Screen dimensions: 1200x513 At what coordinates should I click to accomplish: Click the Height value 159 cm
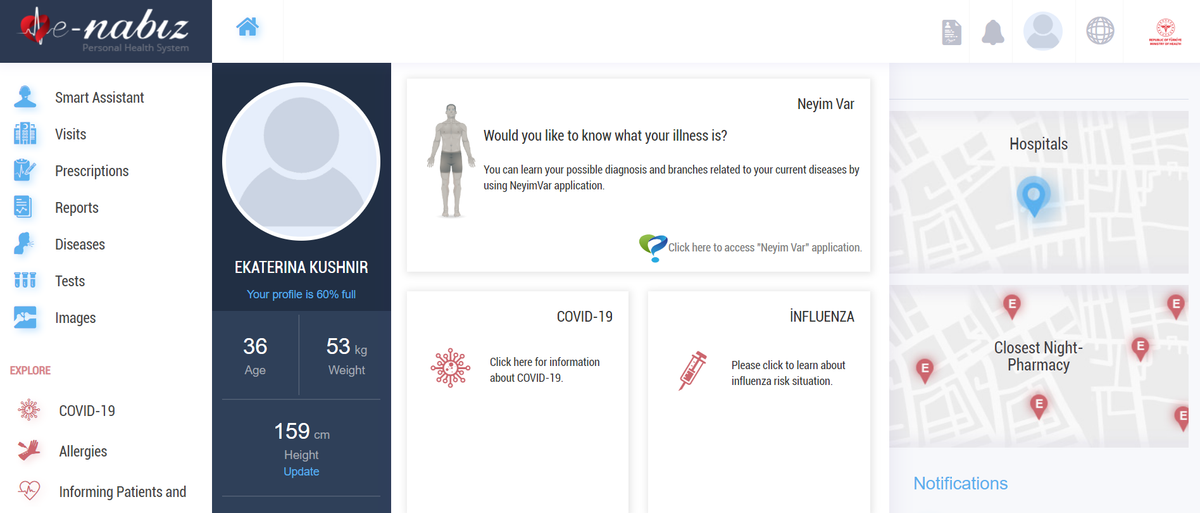tap(301, 432)
